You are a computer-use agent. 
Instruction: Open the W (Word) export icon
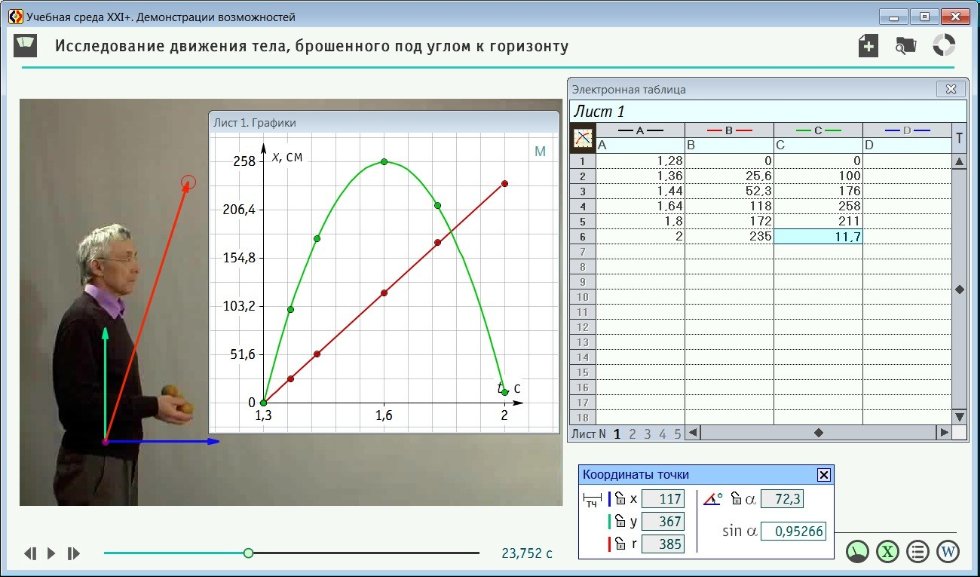click(947, 551)
